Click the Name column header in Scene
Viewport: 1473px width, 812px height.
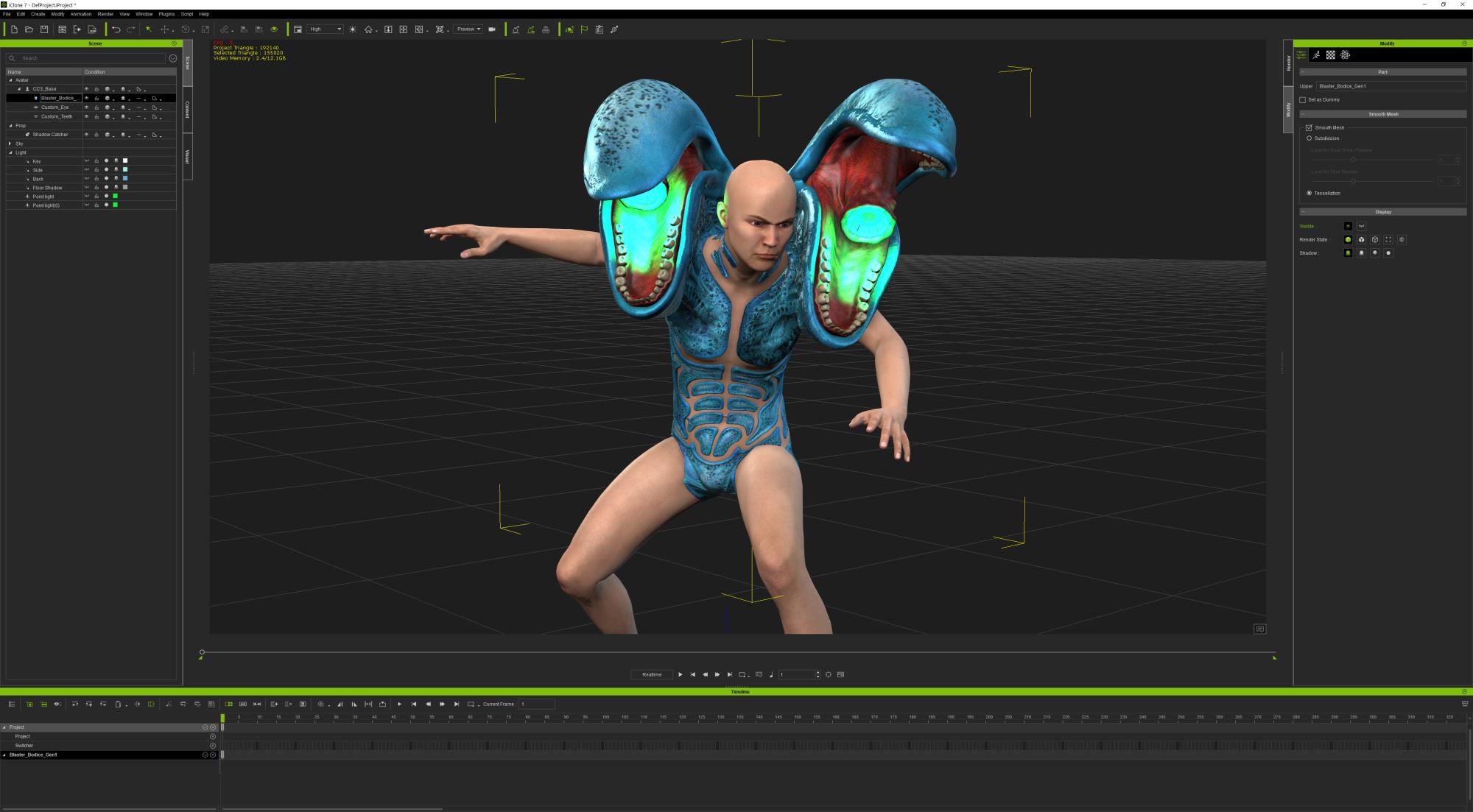pyautogui.click(x=44, y=72)
